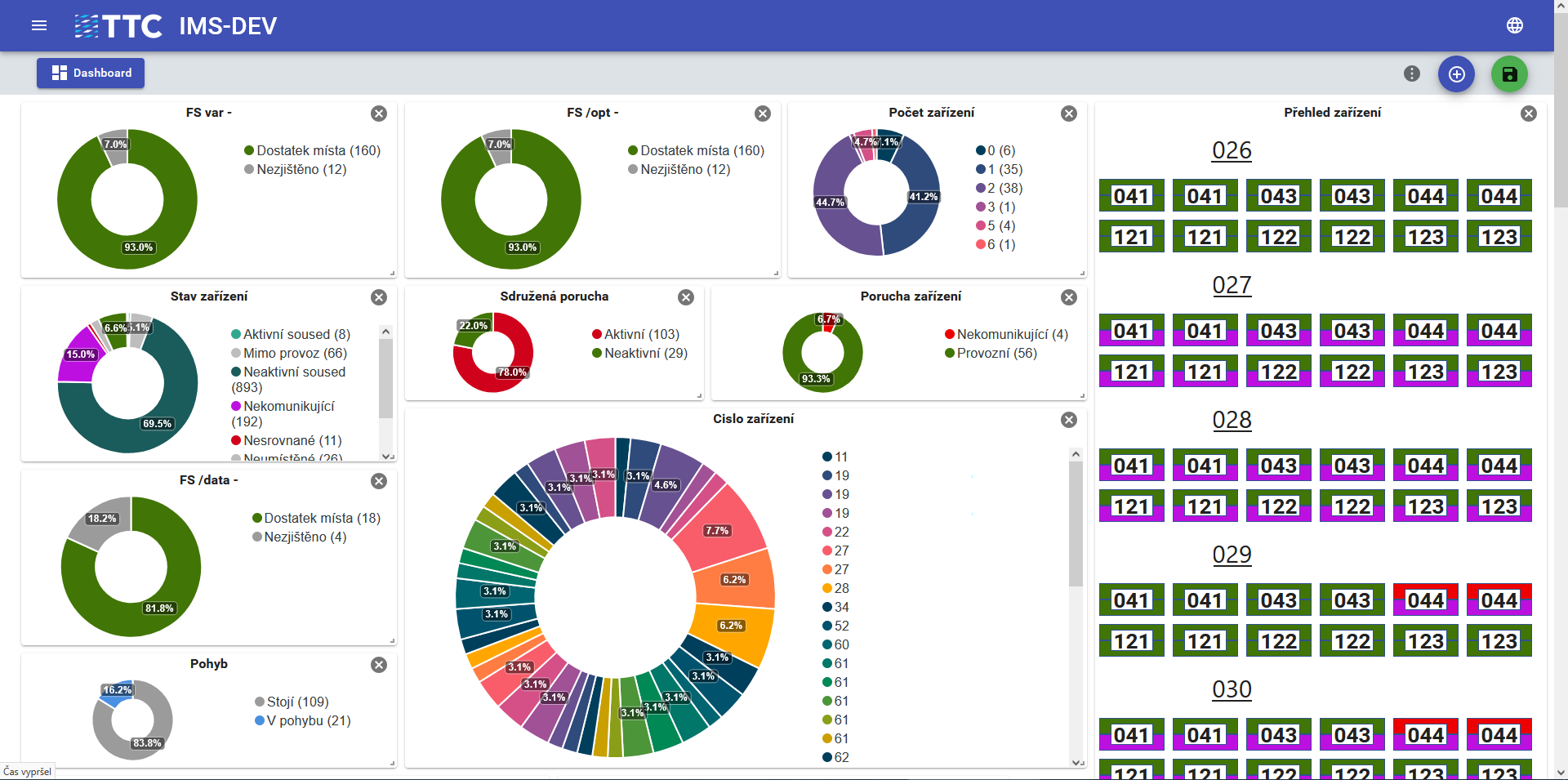Click the globe language icon
1568x780 pixels.
click(1514, 26)
